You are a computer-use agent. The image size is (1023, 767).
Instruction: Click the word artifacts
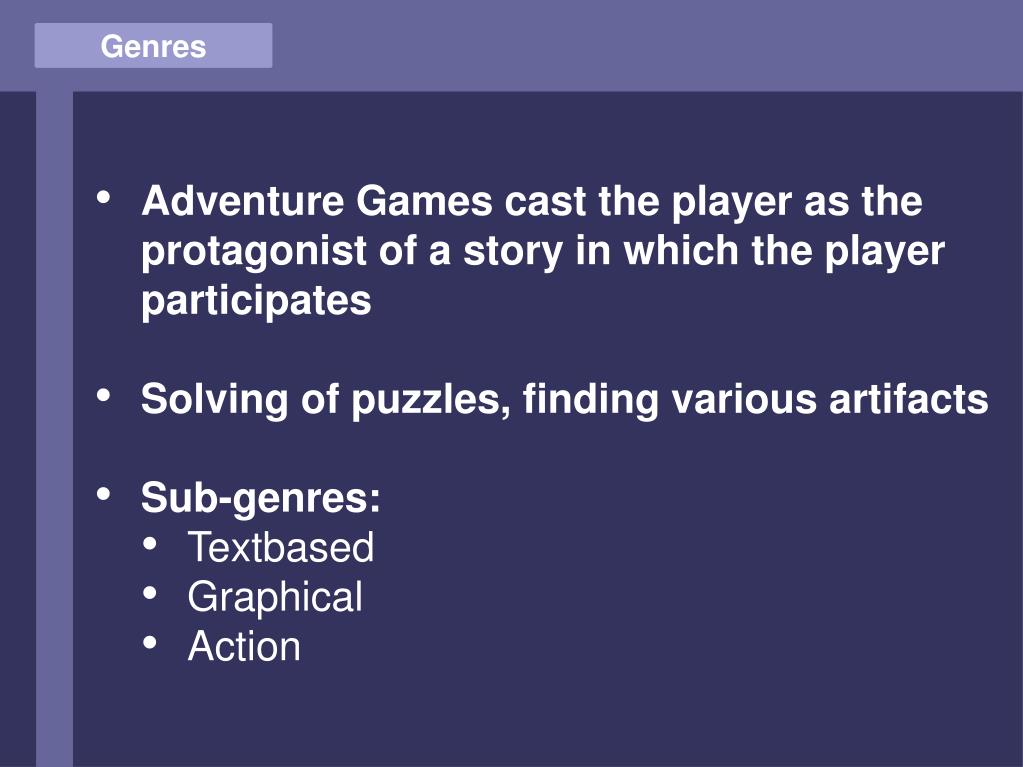pos(909,399)
